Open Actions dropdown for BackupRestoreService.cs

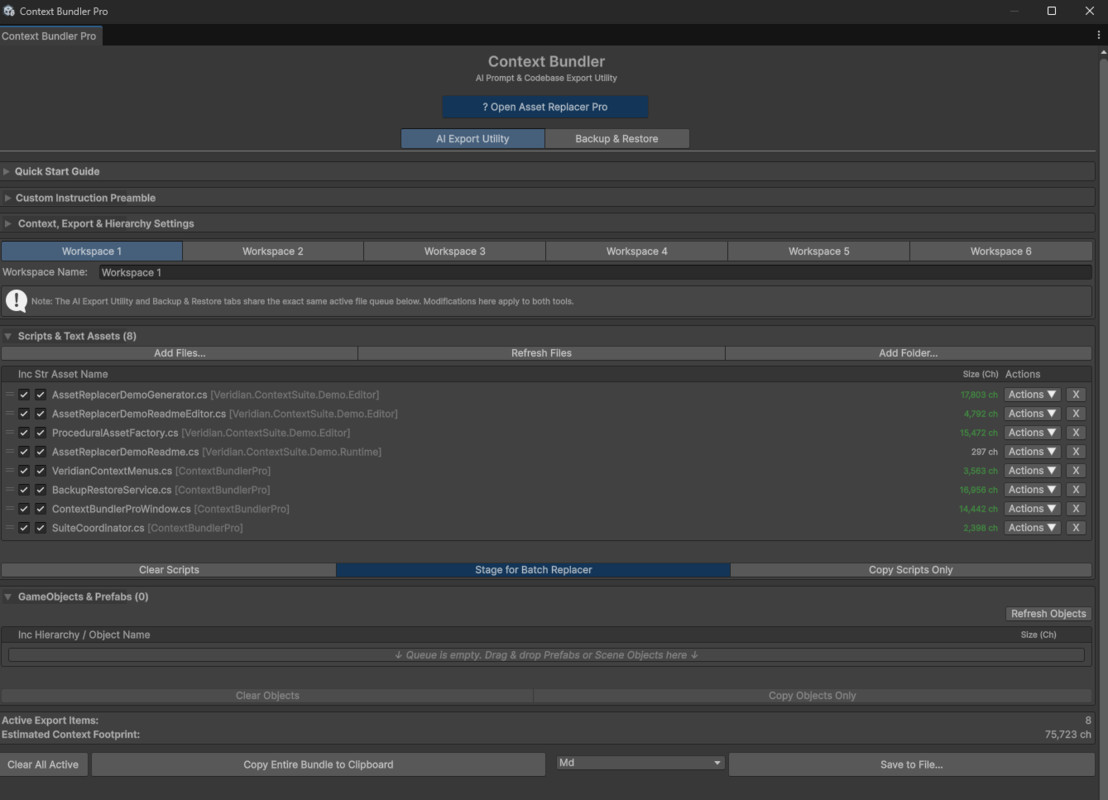coord(1032,490)
